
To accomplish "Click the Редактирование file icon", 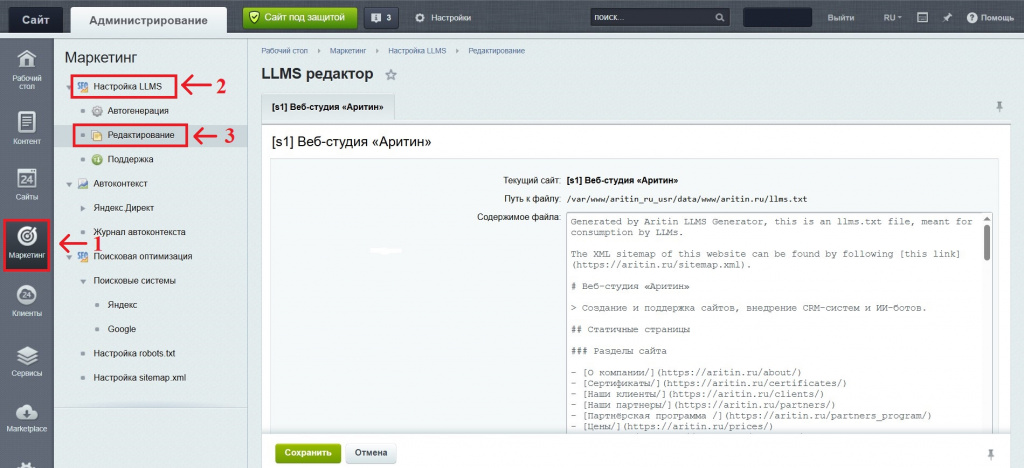I will (97, 135).
